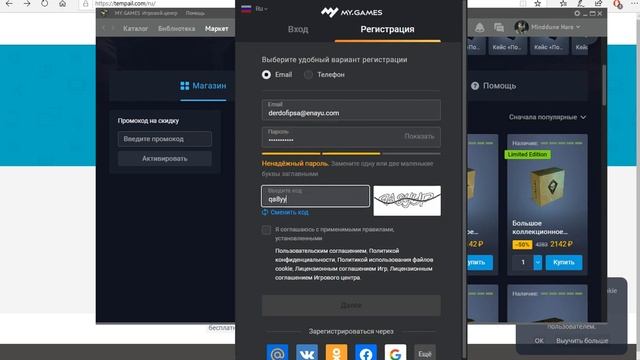Image resolution: width=640 pixels, height=360 pixels.
Task: Open the user profile dropdown in MY.GAMES
Action: (x=555, y=27)
